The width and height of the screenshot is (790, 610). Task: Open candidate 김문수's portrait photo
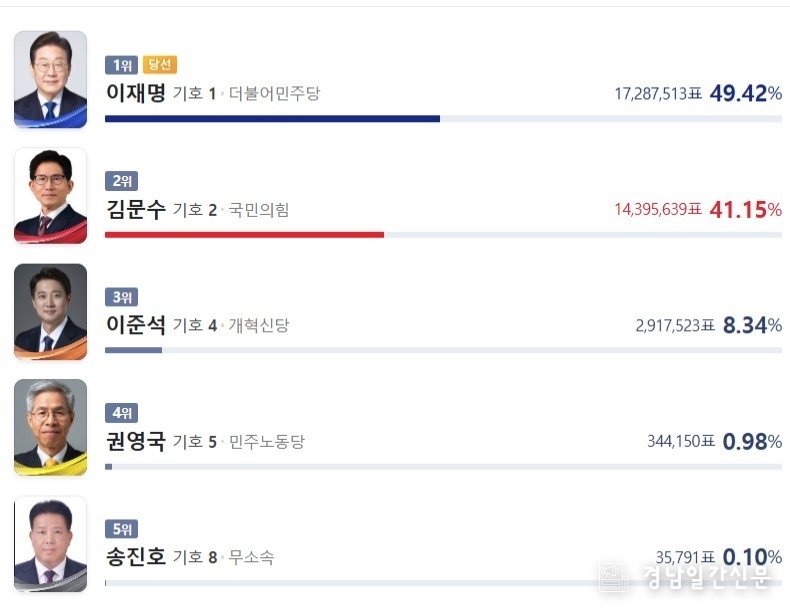click(x=50, y=195)
